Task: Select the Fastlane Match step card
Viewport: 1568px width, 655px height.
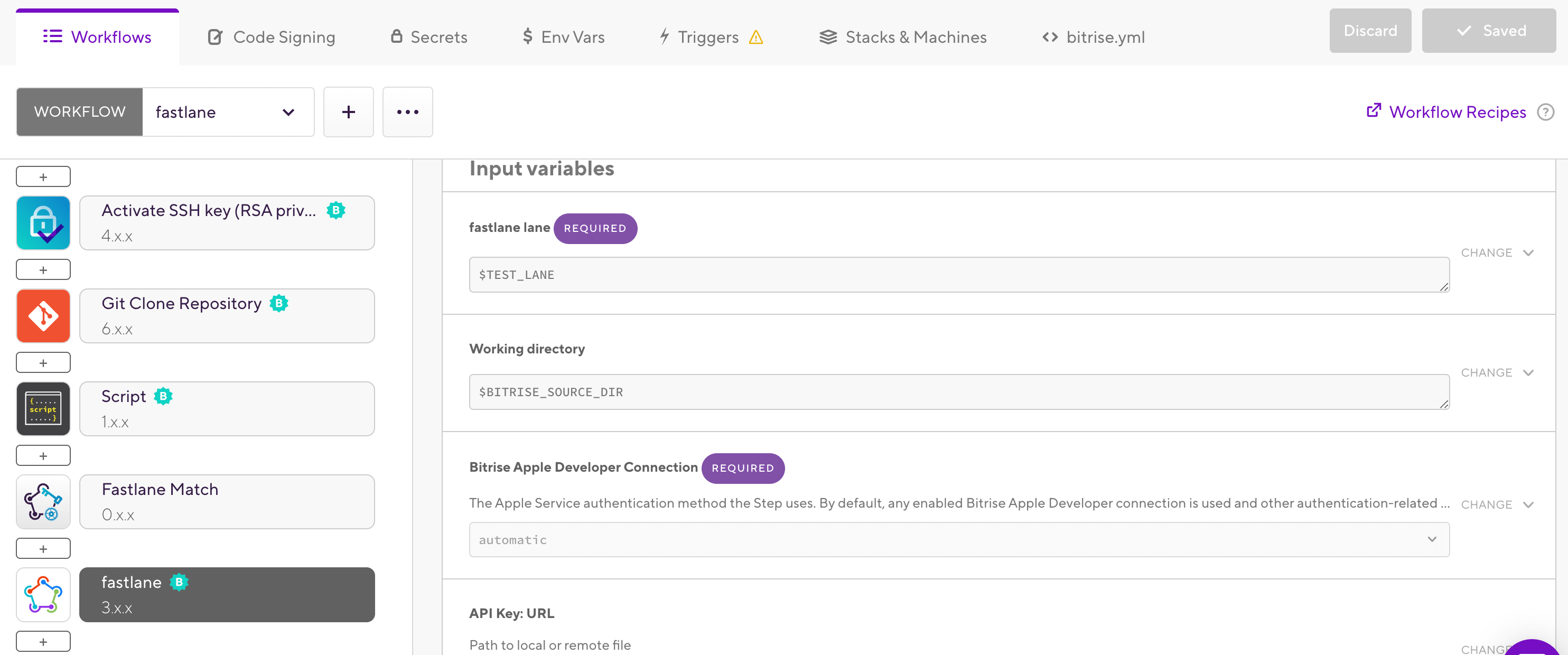Action: (x=227, y=502)
